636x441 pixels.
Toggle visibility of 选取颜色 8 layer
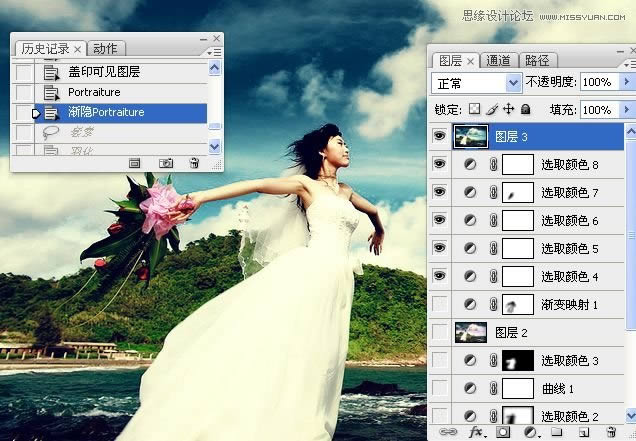(439, 164)
